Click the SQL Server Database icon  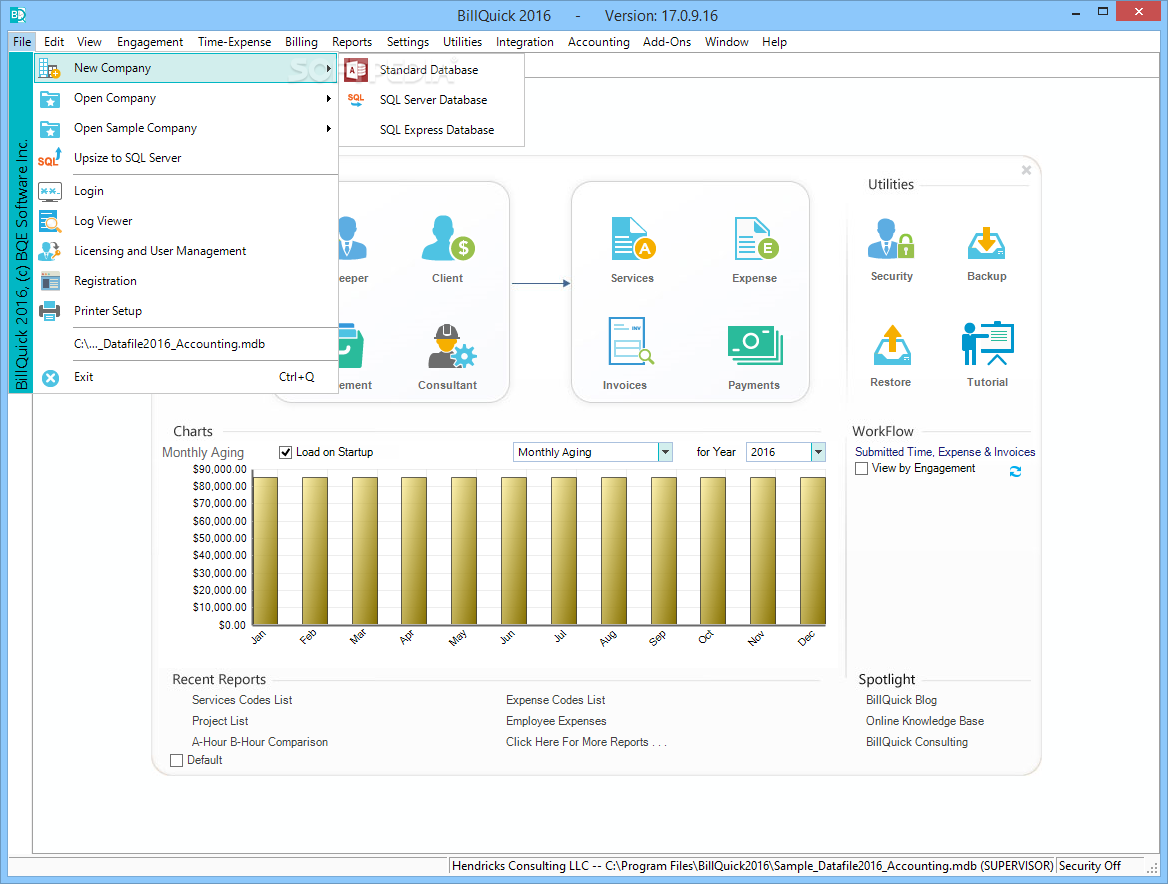[356, 100]
